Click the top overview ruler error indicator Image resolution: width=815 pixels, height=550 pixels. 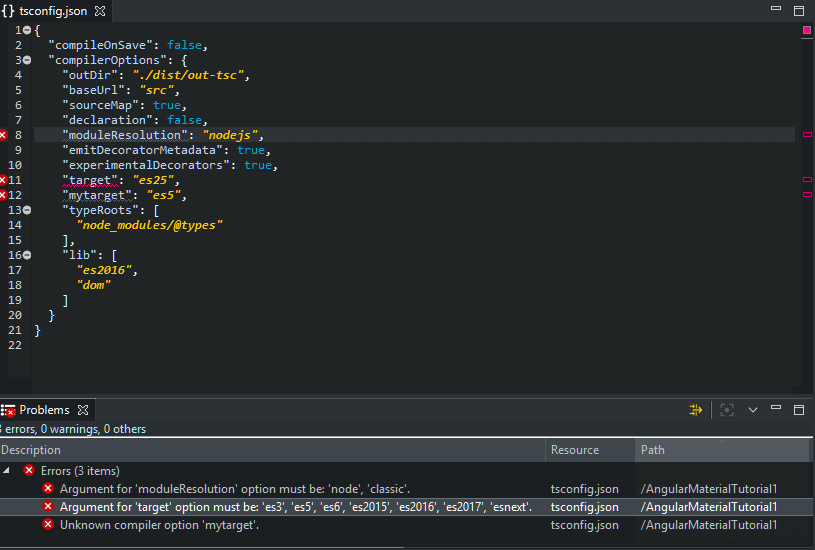807,31
